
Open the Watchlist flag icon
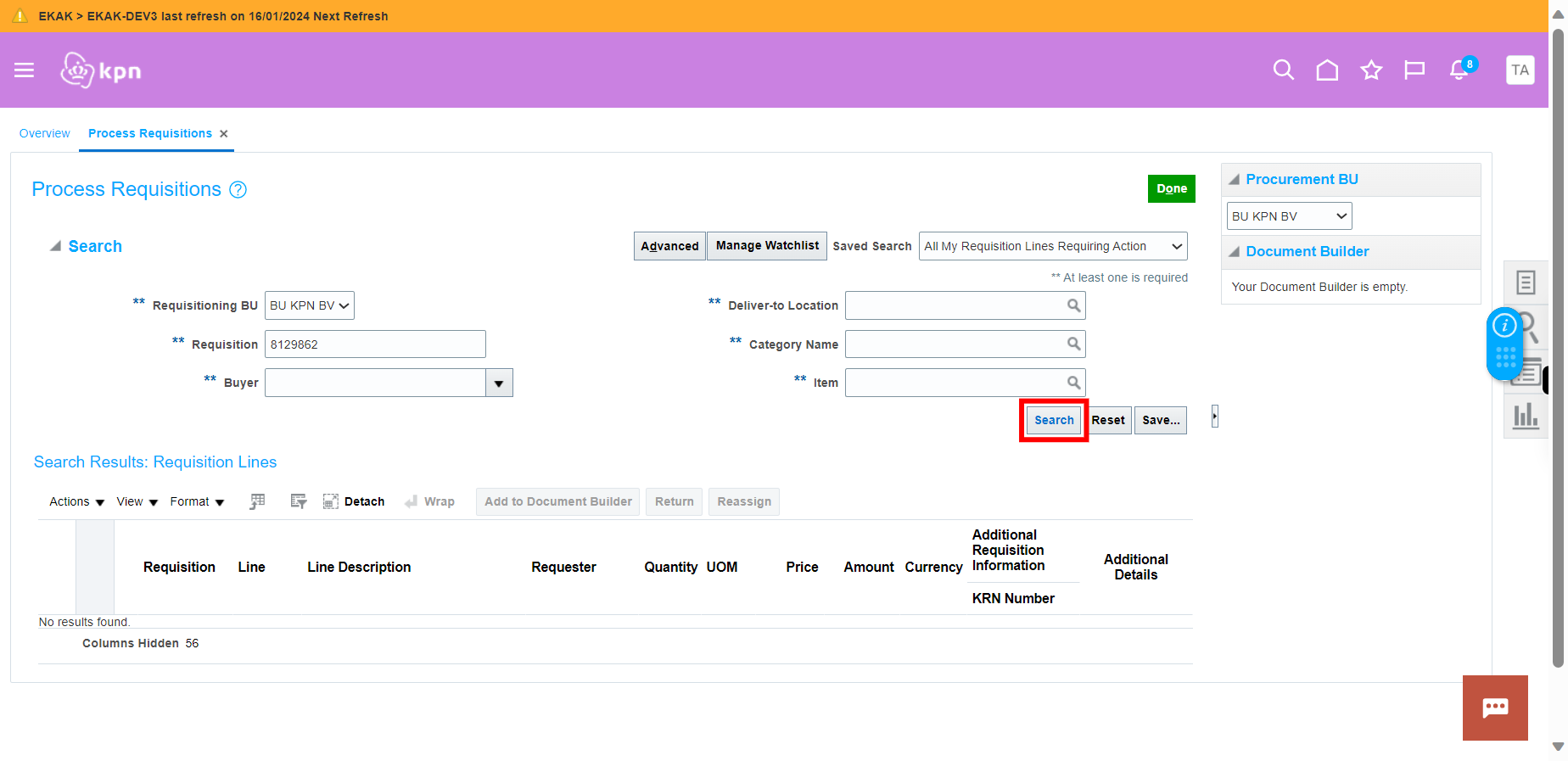coord(1414,70)
